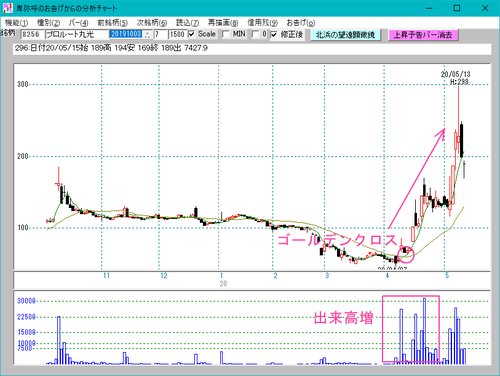Click the date field 20191003

[x=126, y=34]
